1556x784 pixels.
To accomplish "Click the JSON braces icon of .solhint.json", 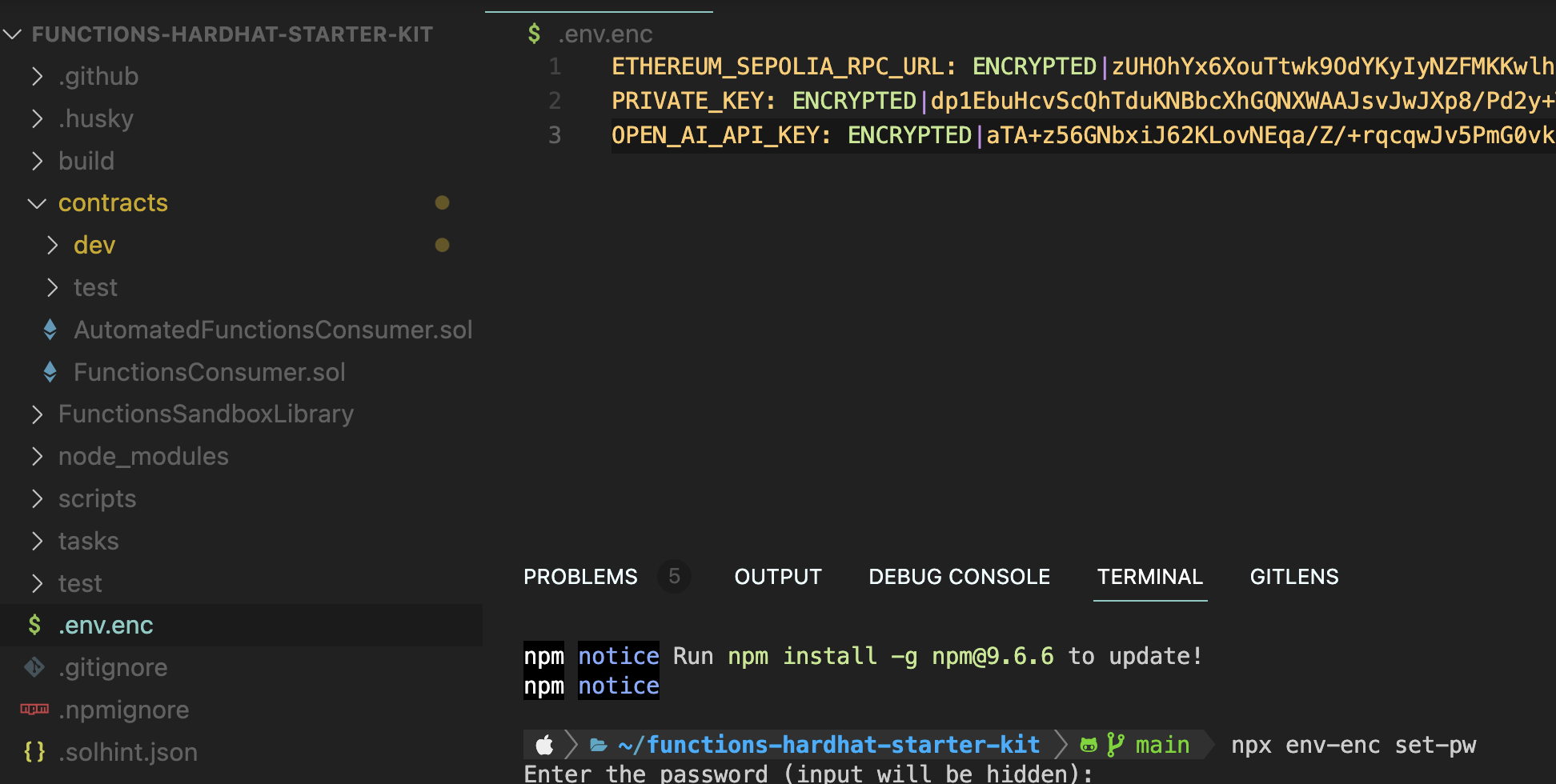I will (x=34, y=751).
